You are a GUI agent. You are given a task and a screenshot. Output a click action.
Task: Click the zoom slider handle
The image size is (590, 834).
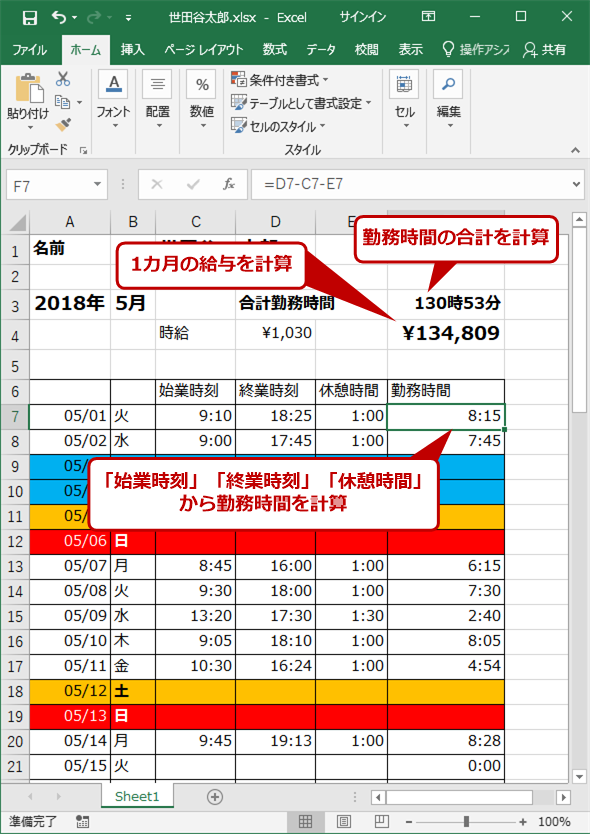(x=466, y=821)
